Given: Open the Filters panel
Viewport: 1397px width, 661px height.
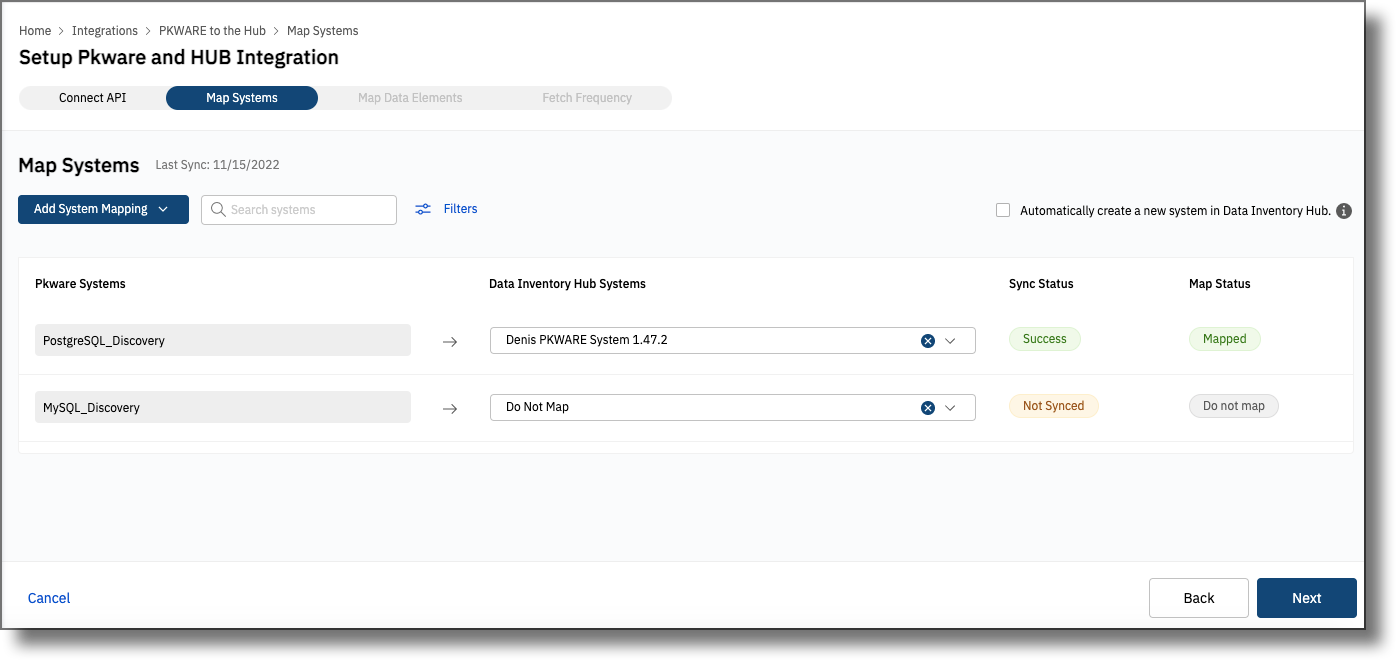Looking at the screenshot, I should click(x=460, y=208).
